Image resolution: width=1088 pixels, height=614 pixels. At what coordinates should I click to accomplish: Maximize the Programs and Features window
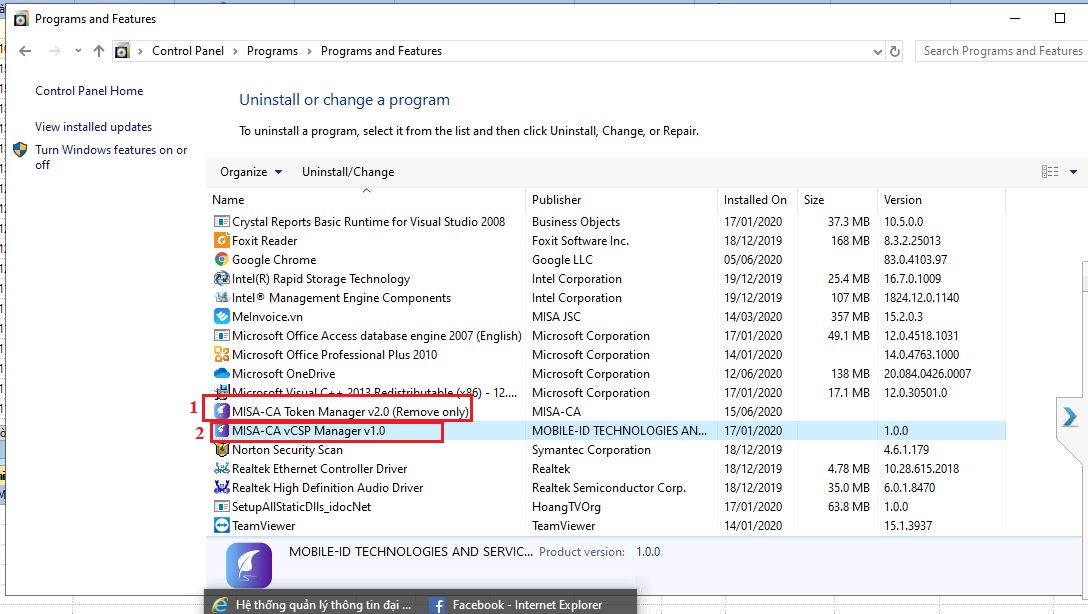click(1060, 18)
